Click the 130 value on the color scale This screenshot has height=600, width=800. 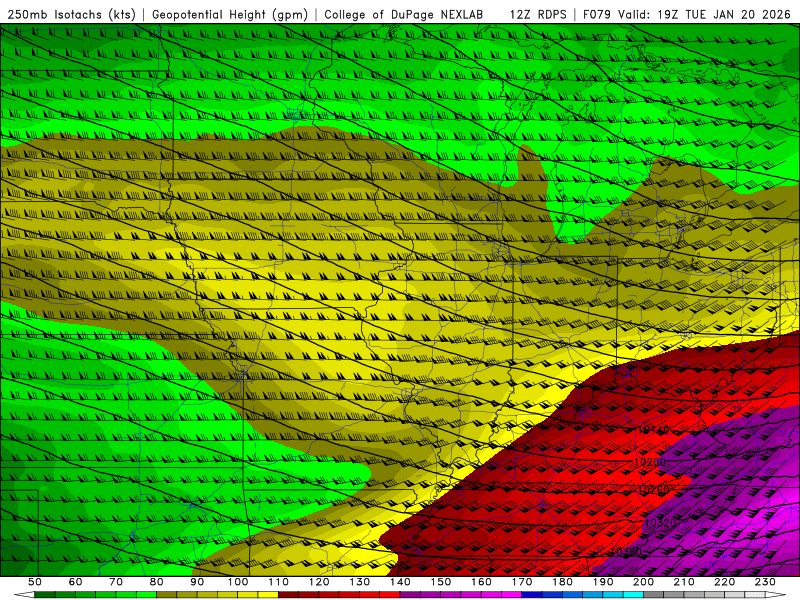coord(360,582)
